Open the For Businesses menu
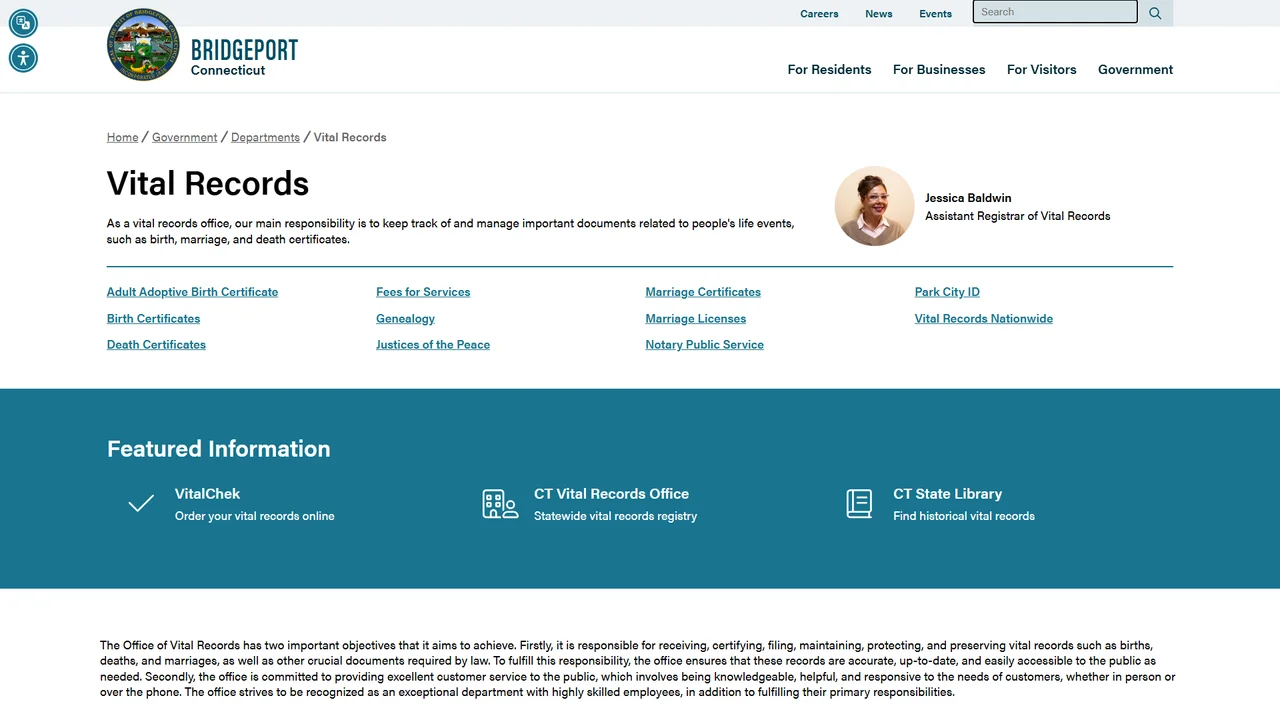Screen dimensions: 1280x720 [x=939, y=69]
